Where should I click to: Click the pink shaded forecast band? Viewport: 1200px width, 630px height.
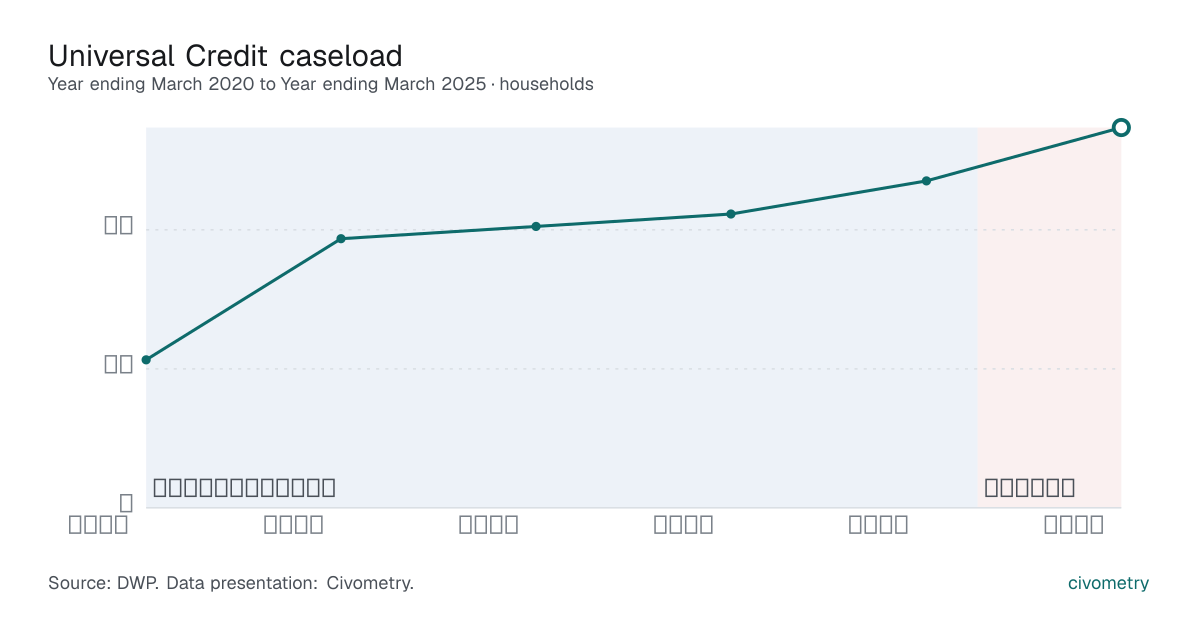(x=1049, y=317)
